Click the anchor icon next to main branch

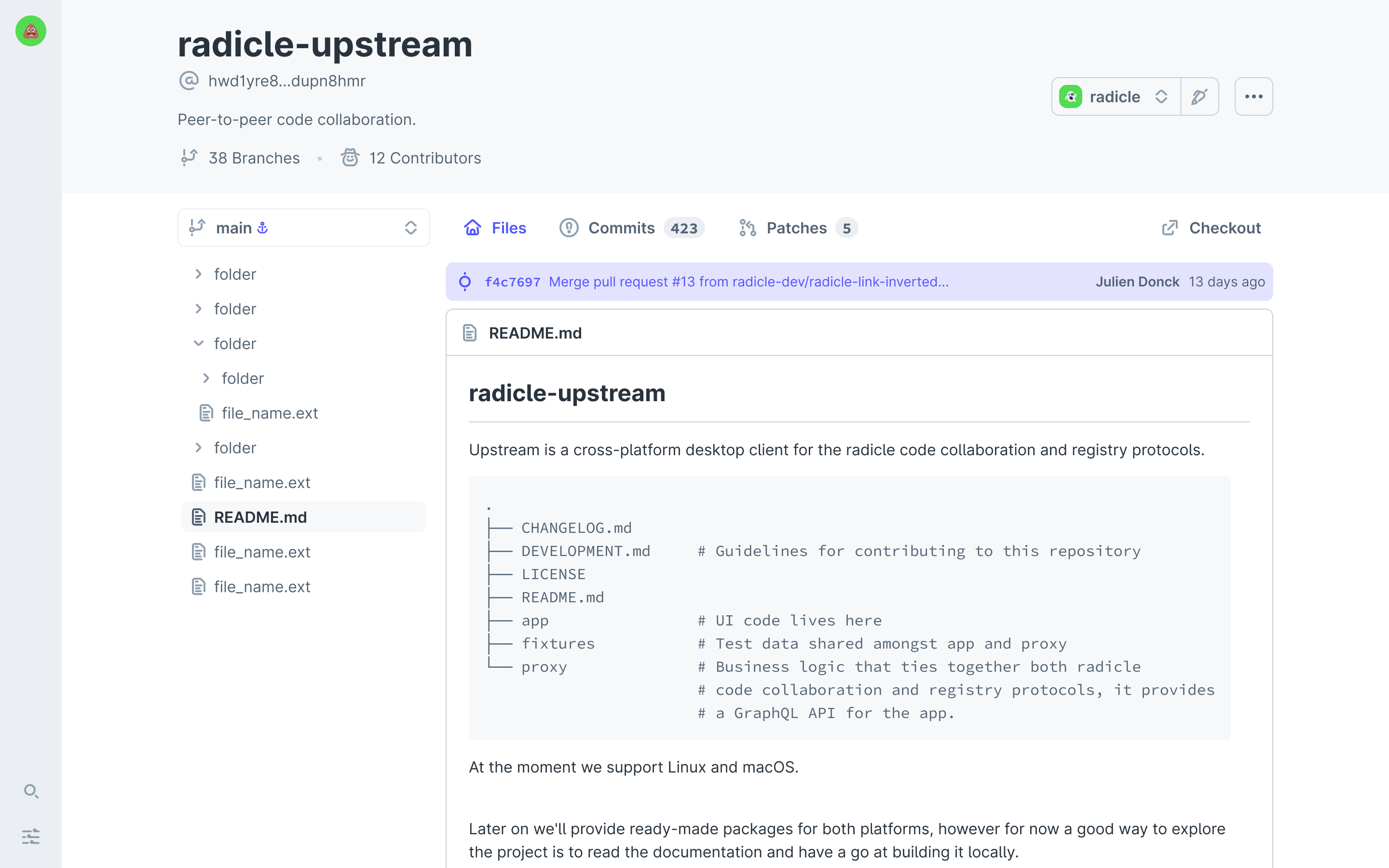click(263, 227)
